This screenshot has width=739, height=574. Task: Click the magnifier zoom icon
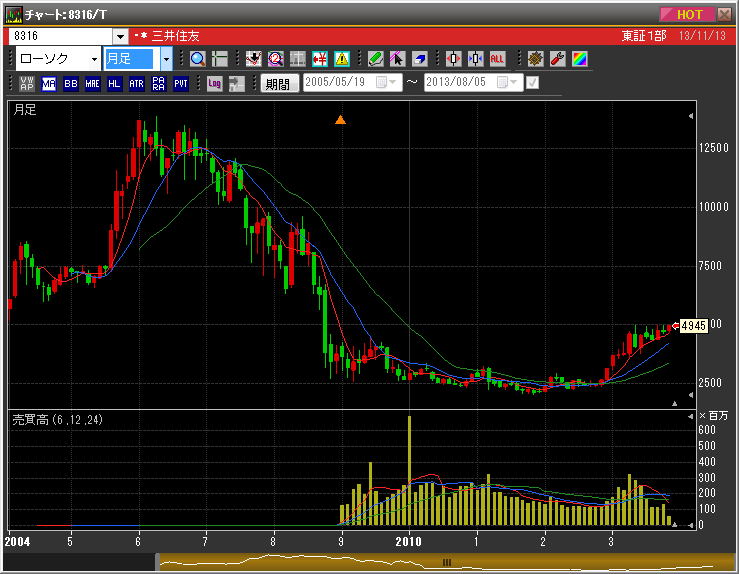(197, 59)
